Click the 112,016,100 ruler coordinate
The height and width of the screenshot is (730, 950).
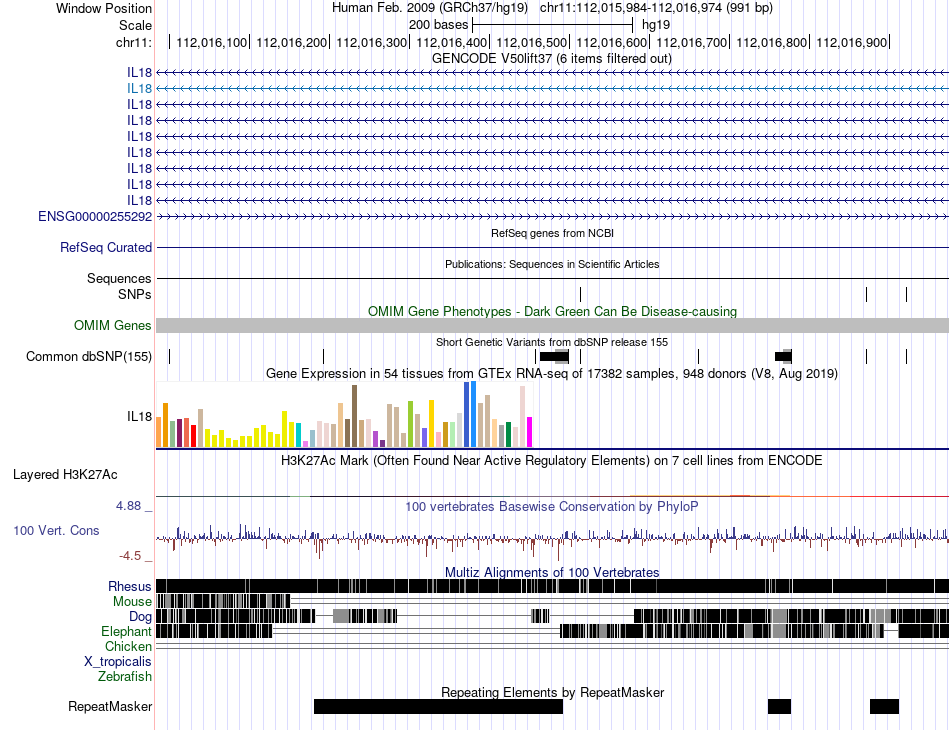211,42
